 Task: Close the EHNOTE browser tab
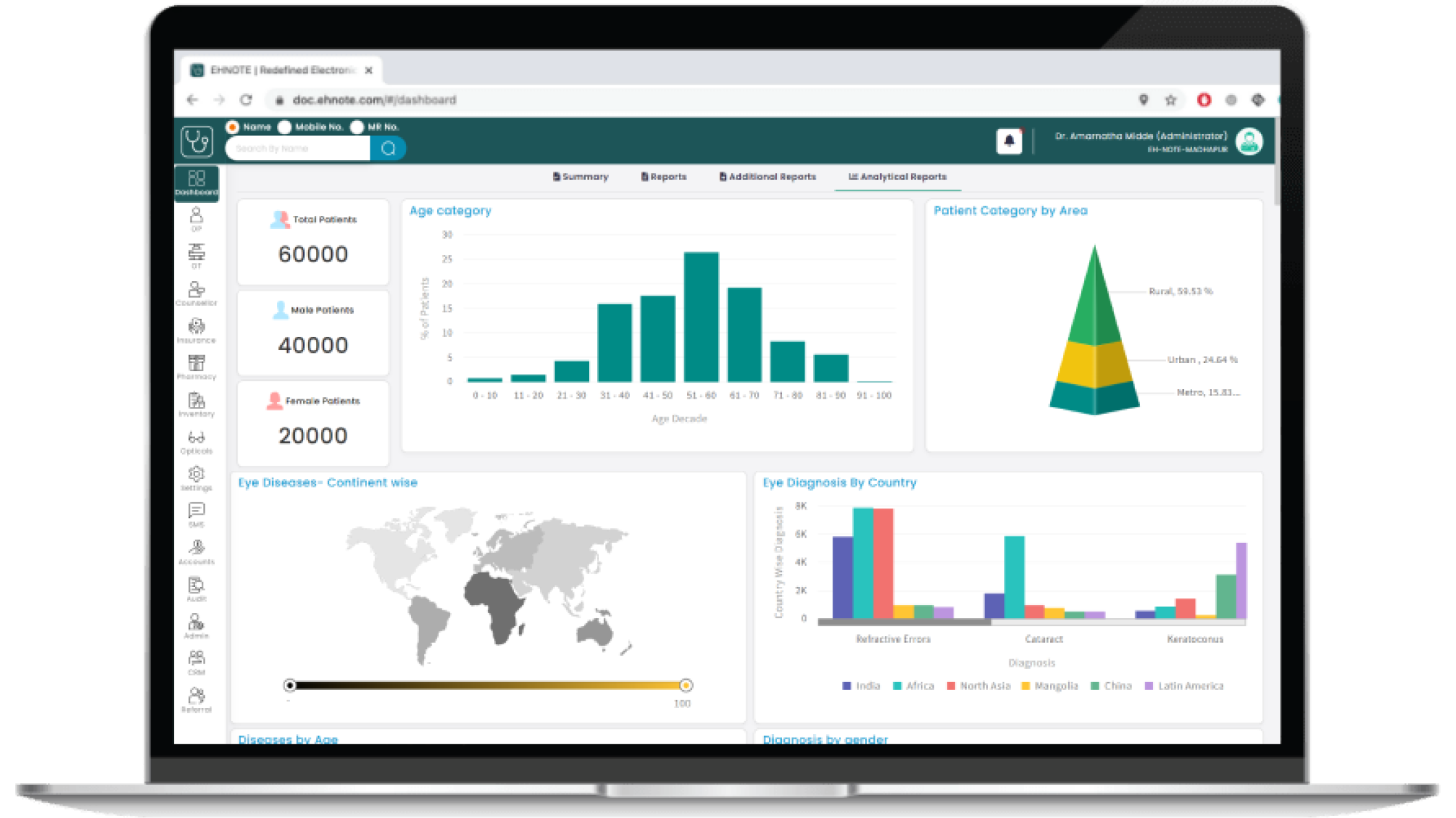pos(369,70)
